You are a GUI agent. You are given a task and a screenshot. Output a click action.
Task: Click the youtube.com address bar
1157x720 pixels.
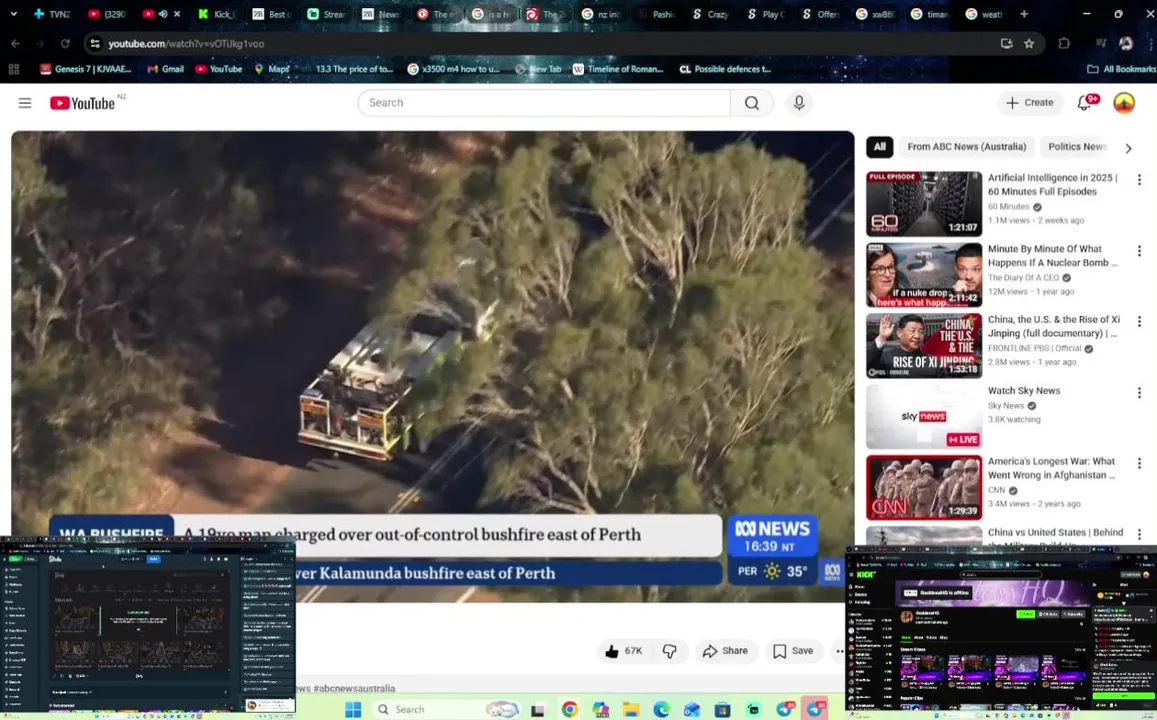pyautogui.click(x=546, y=44)
